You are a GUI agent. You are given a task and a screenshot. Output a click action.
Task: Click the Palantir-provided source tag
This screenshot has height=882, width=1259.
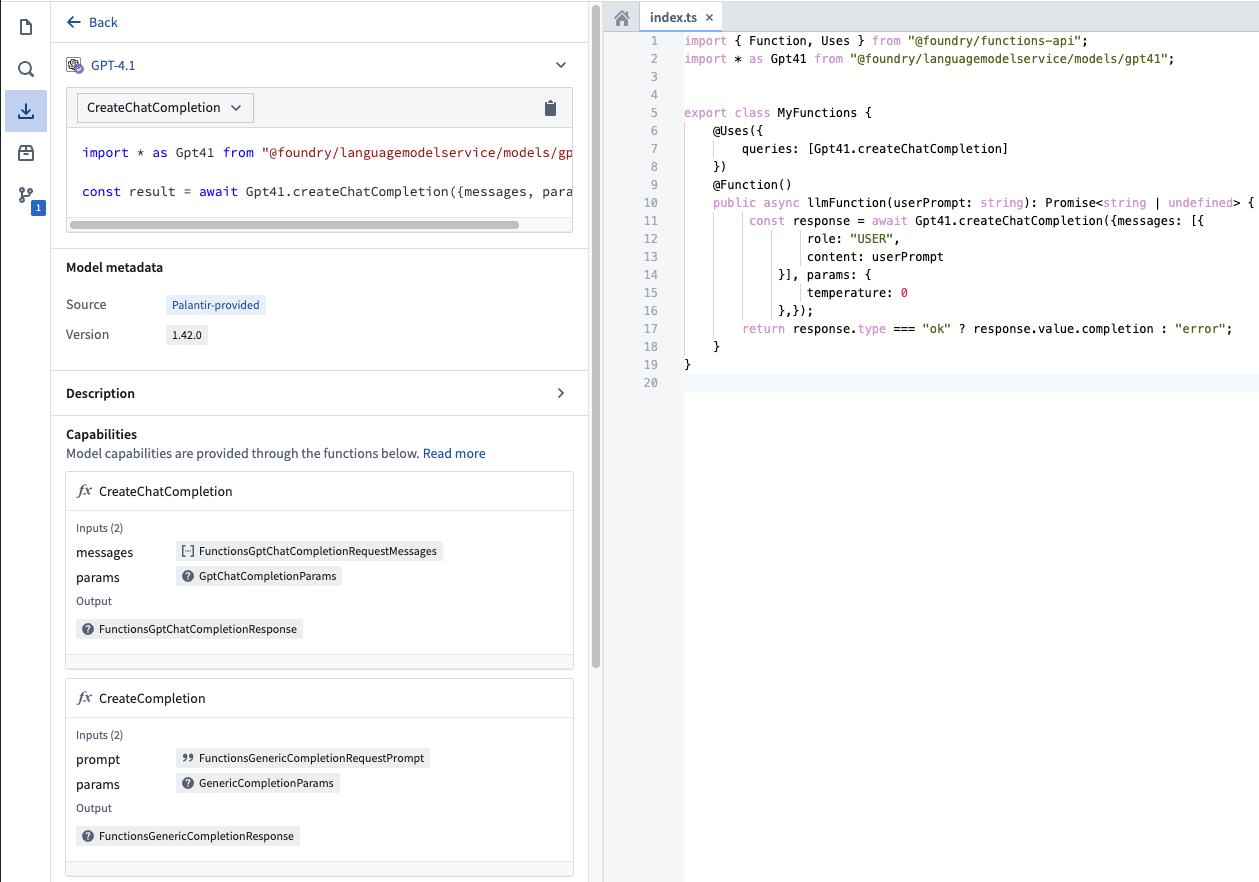pos(216,305)
